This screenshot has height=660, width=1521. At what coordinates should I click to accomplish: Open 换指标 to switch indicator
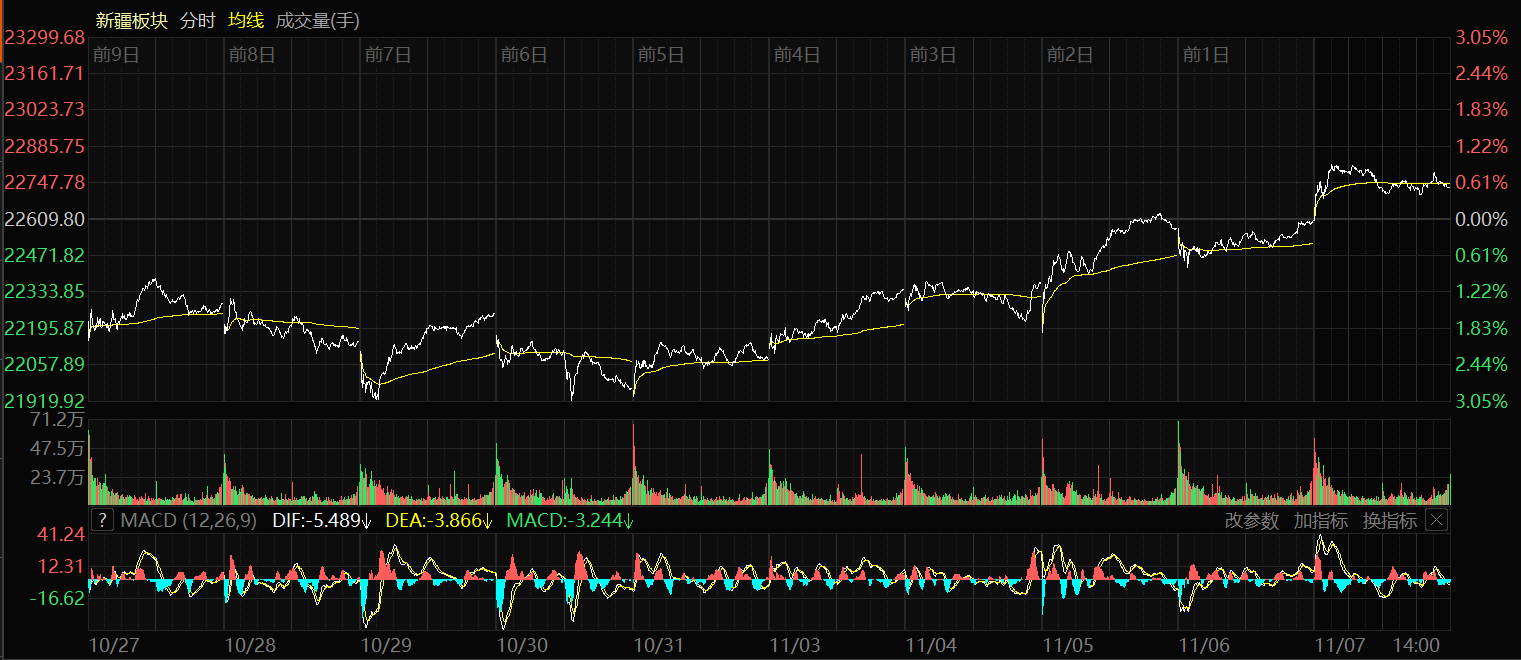1389,521
